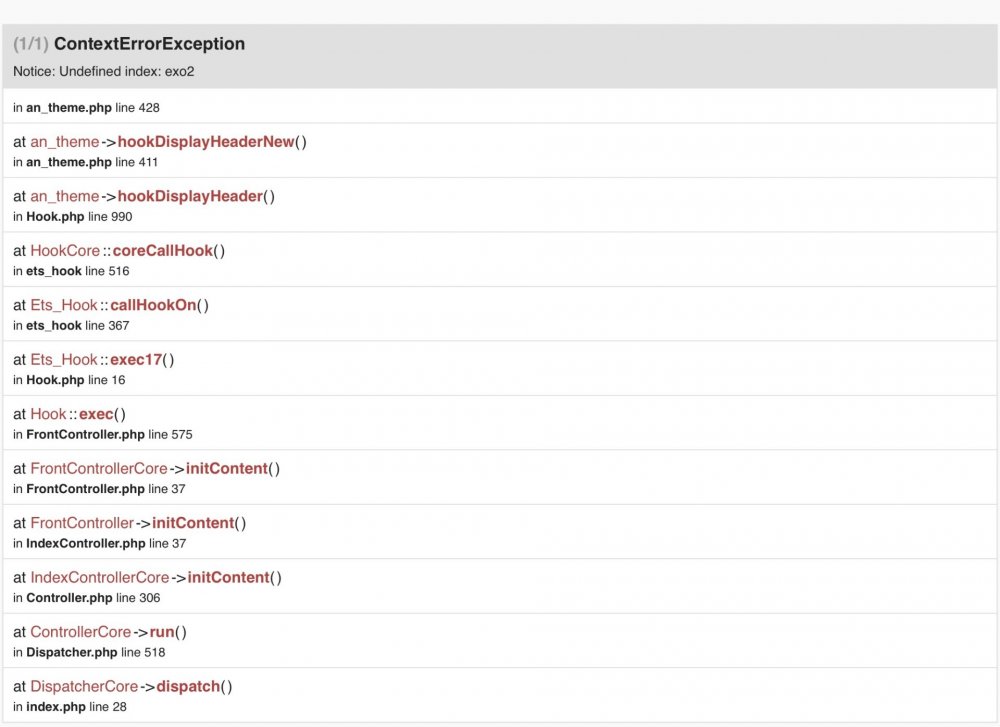
Task: Select the coreCallHook method in the trace
Action: [163, 251]
